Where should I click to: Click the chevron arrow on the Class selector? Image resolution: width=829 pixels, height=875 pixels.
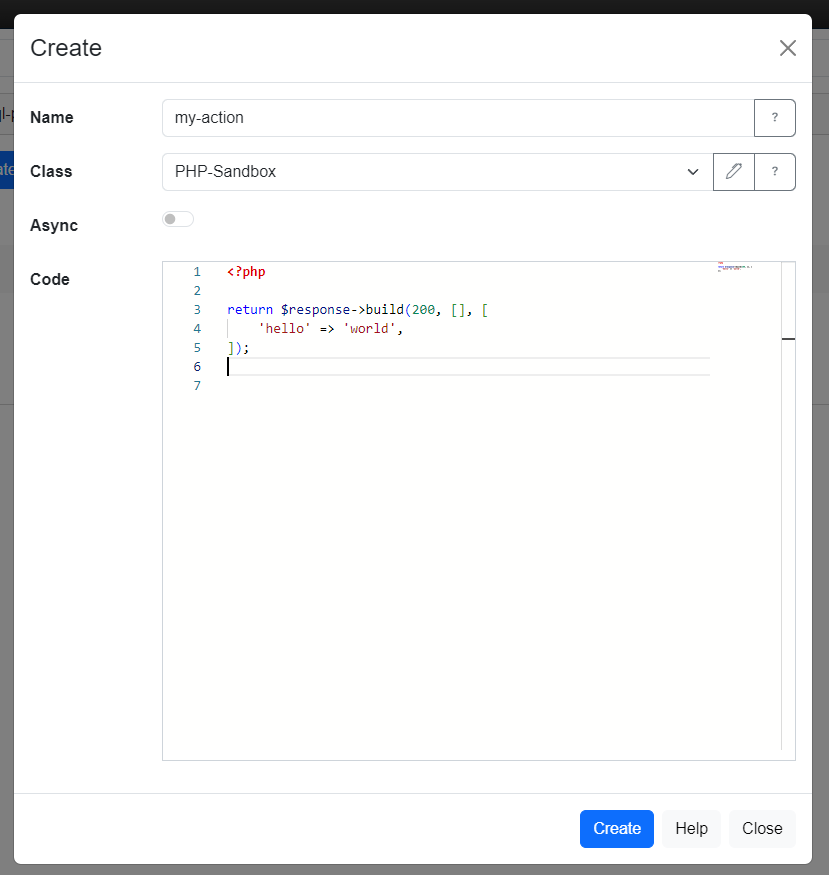pyautogui.click(x=693, y=171)
